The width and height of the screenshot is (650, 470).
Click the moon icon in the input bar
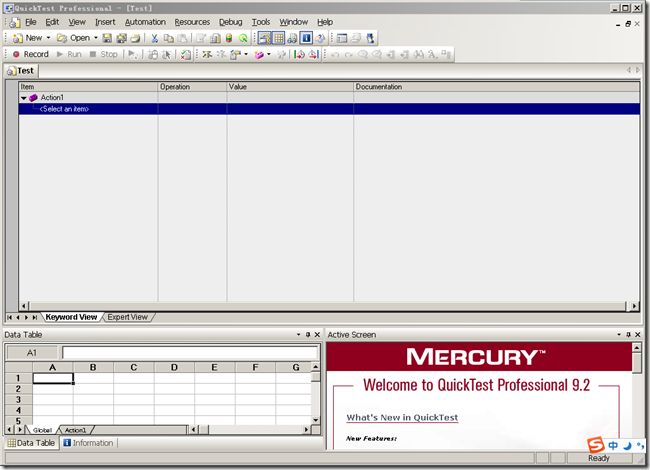[x=628, y=446]
